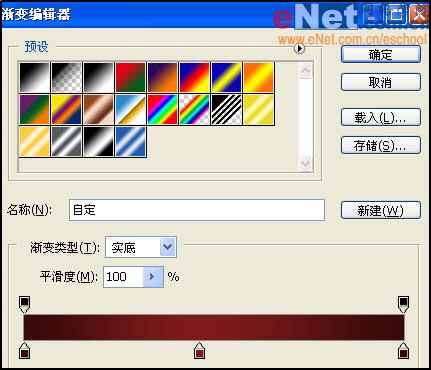Pick the orange-yellow-orange gradient preset

point(258,77)
